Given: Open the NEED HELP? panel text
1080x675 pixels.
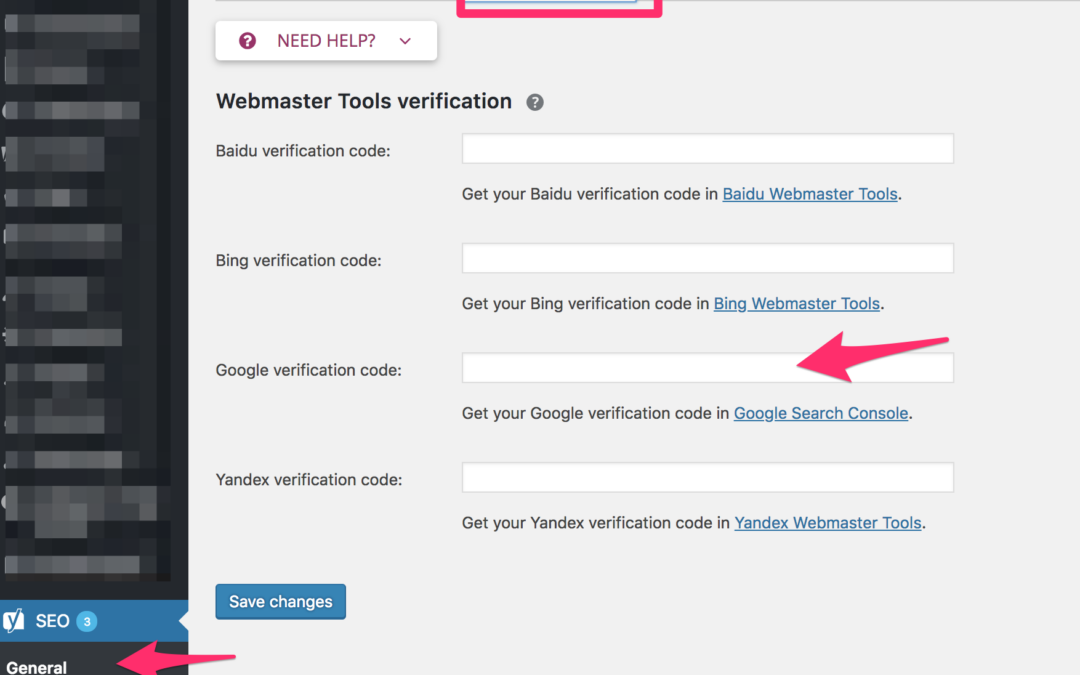Looking at the screenshot, I should point(326,41).
